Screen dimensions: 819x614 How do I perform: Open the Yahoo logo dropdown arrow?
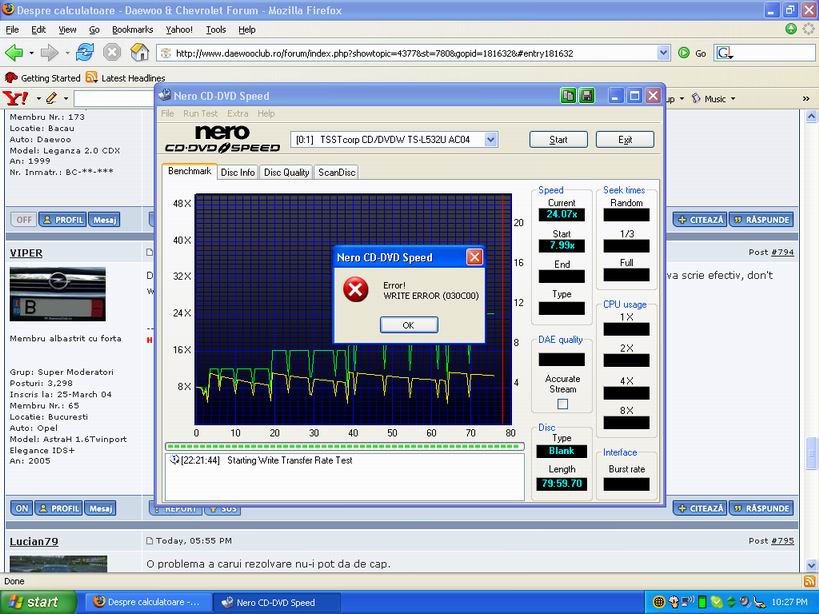point(38,98)
